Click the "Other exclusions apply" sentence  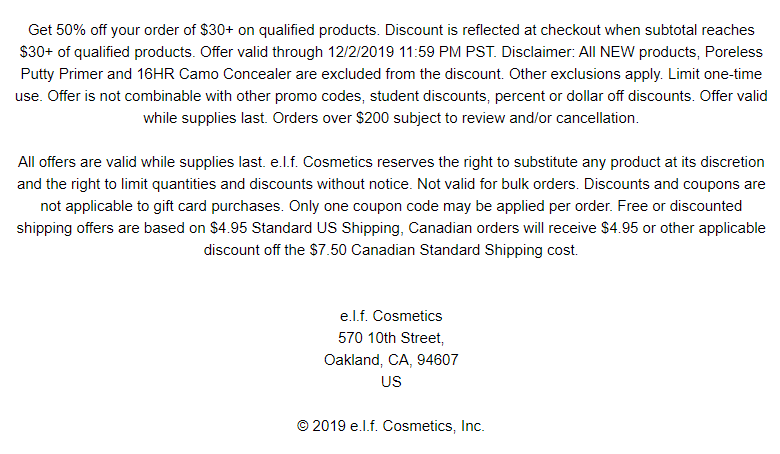[x=586, y=74]
